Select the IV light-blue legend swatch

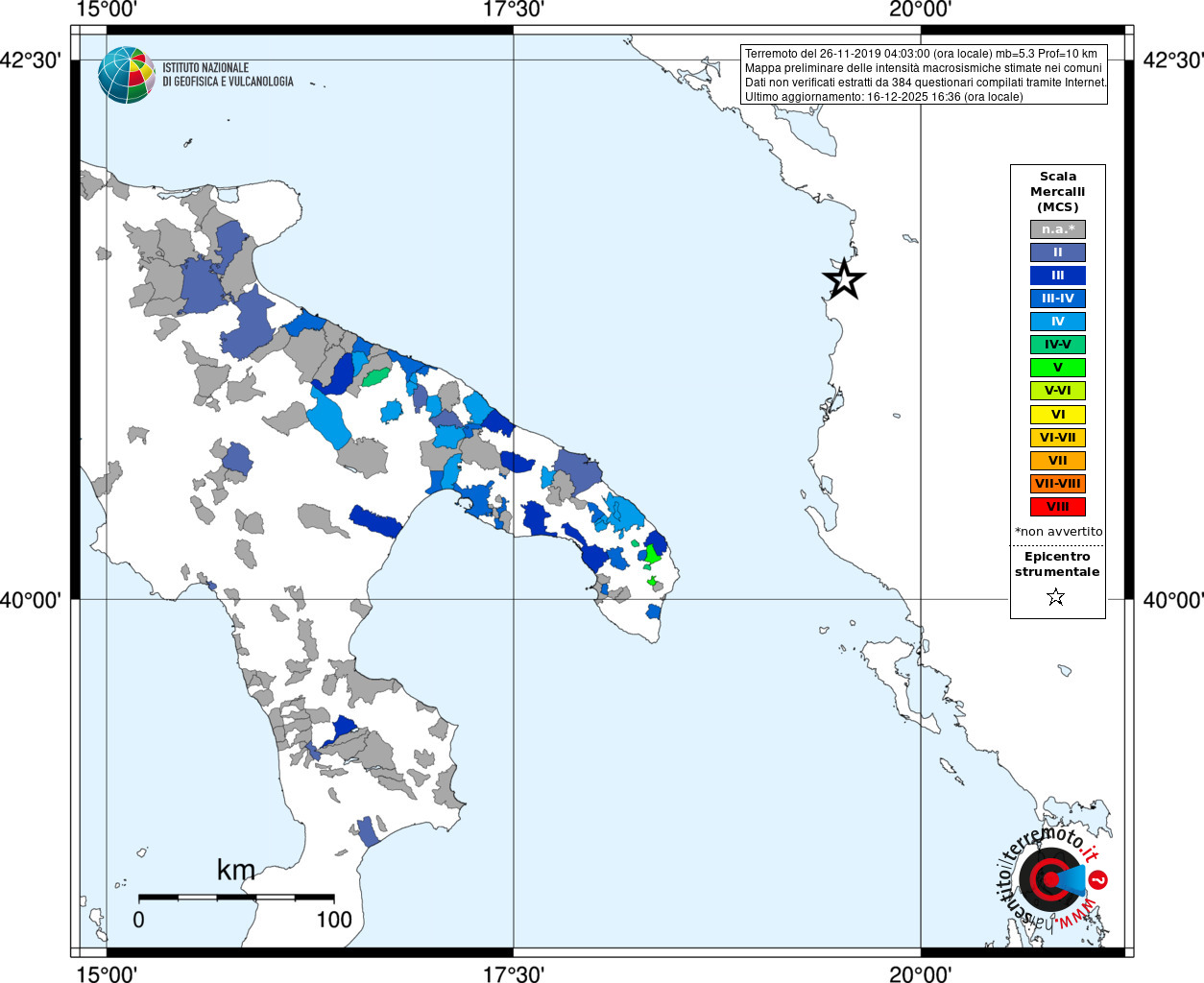1058,322
